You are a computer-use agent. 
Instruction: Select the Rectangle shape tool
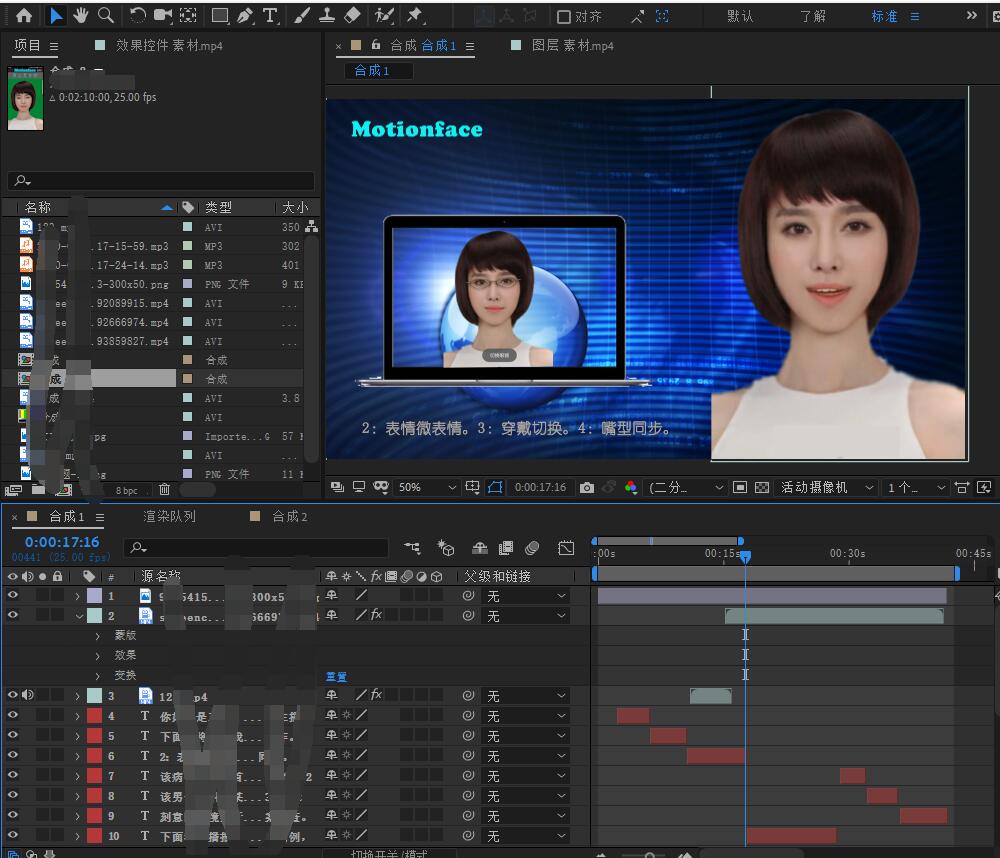[220, 15]
